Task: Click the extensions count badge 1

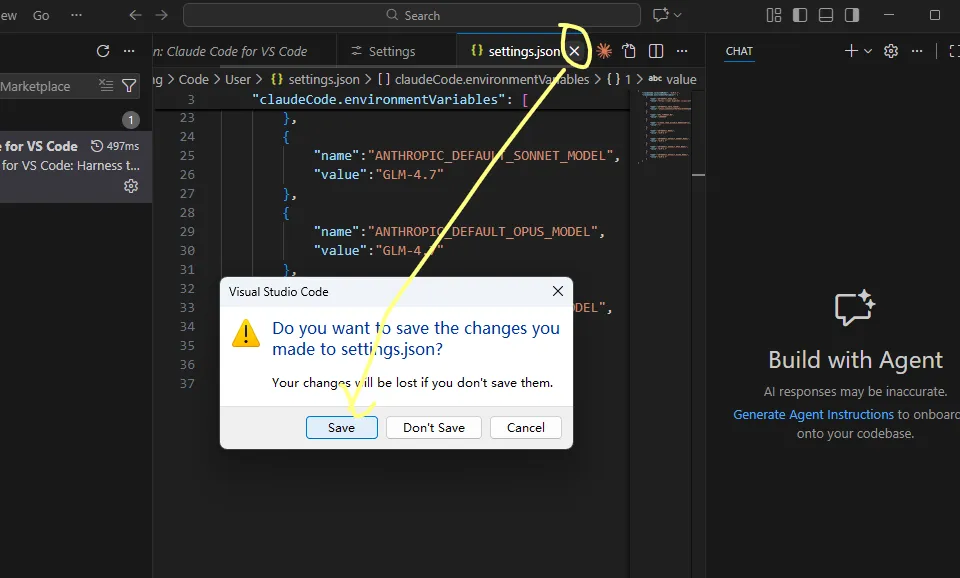Action: pyautogui.click(x=130, y=120)
